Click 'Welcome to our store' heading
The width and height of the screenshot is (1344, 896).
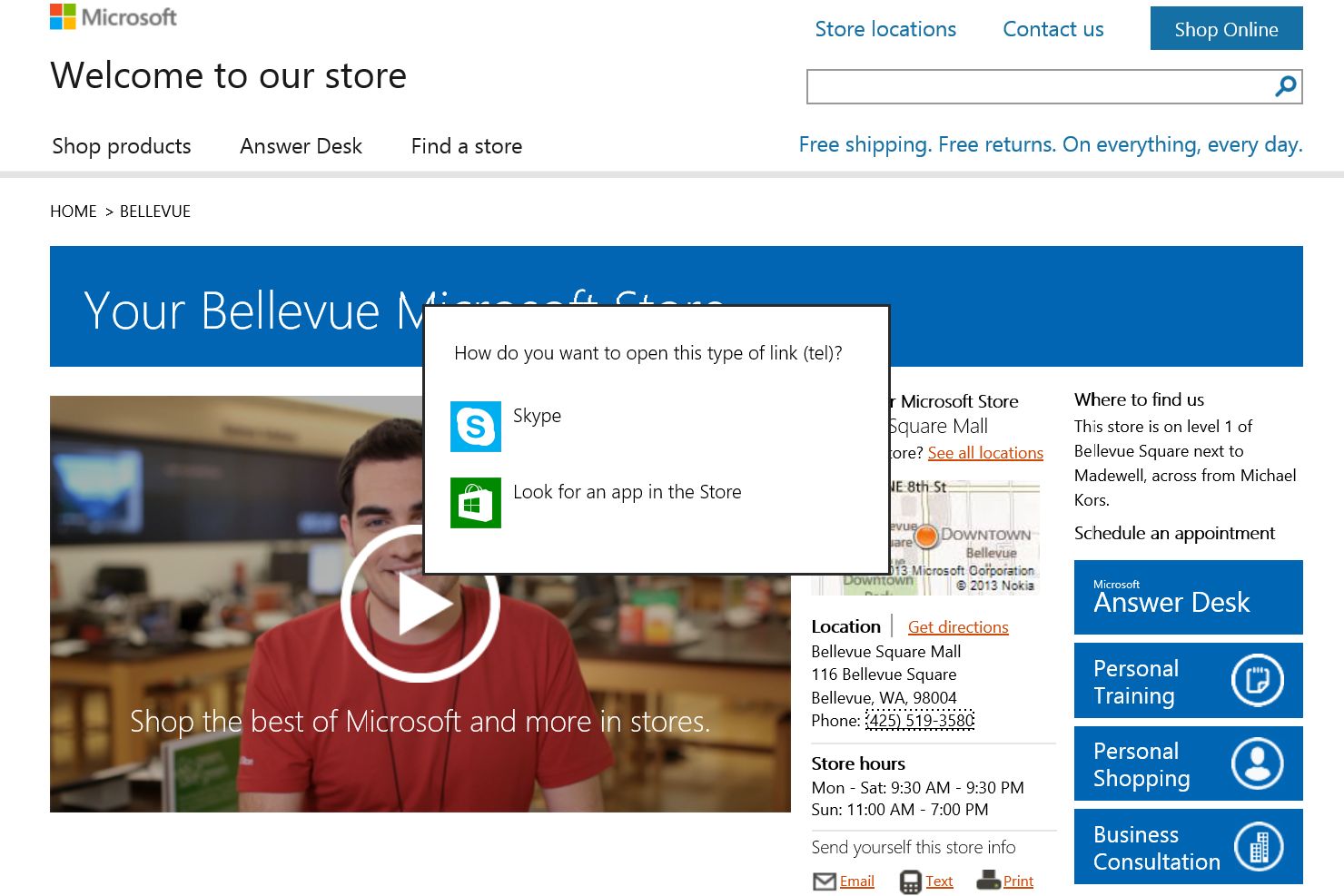(x=229, y=75)
